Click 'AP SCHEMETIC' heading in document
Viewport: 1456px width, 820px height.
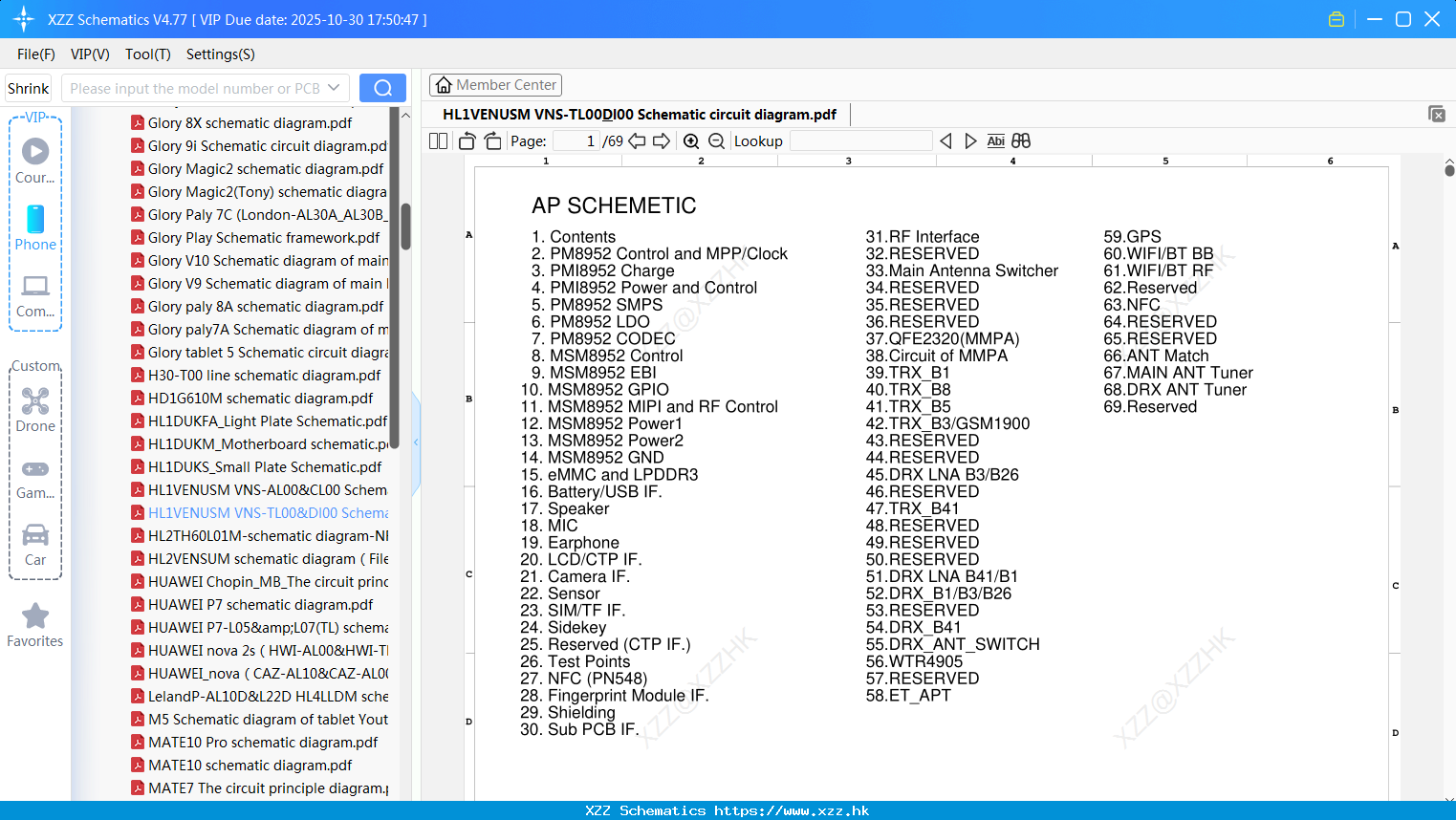tap(614, 205)
